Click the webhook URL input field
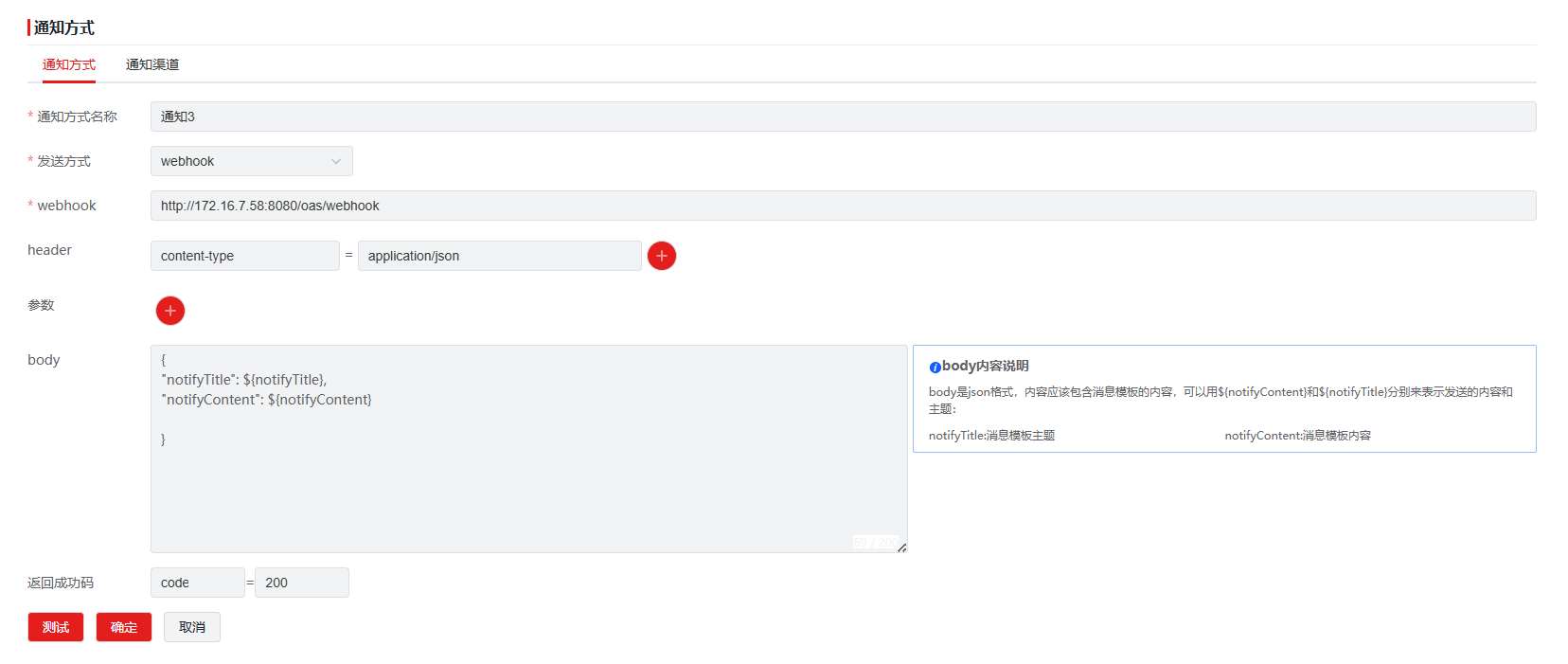 843,206
